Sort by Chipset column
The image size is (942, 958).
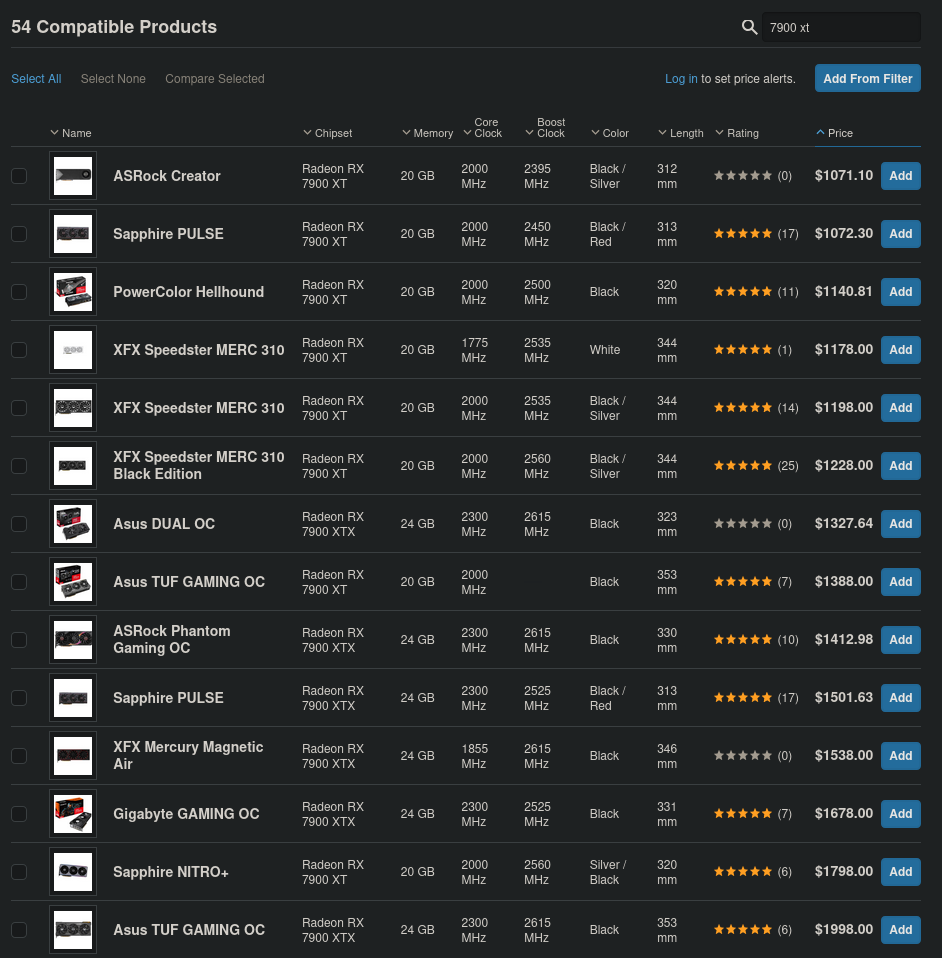[327, 133]
